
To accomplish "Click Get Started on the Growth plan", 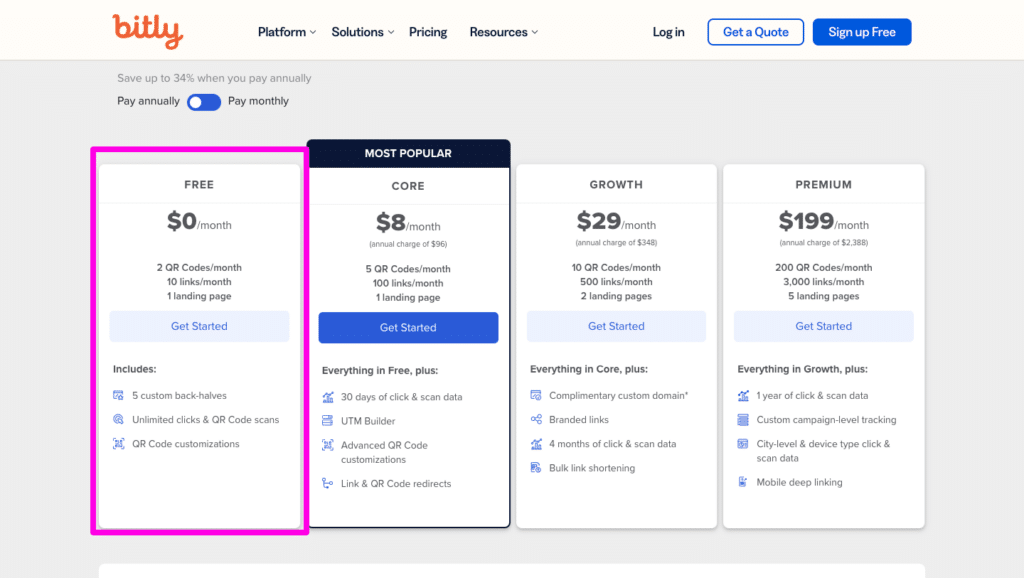I will point(616,326).
